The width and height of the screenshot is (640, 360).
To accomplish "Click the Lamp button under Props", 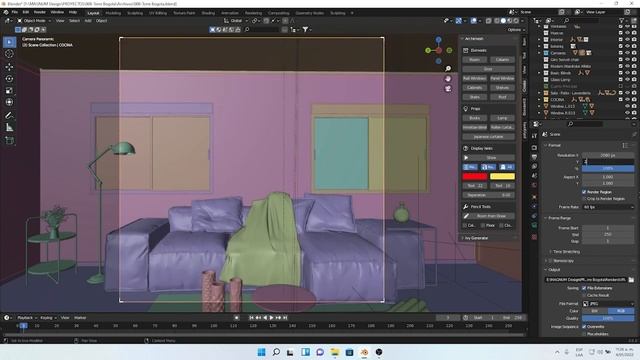I will (502, 118).
